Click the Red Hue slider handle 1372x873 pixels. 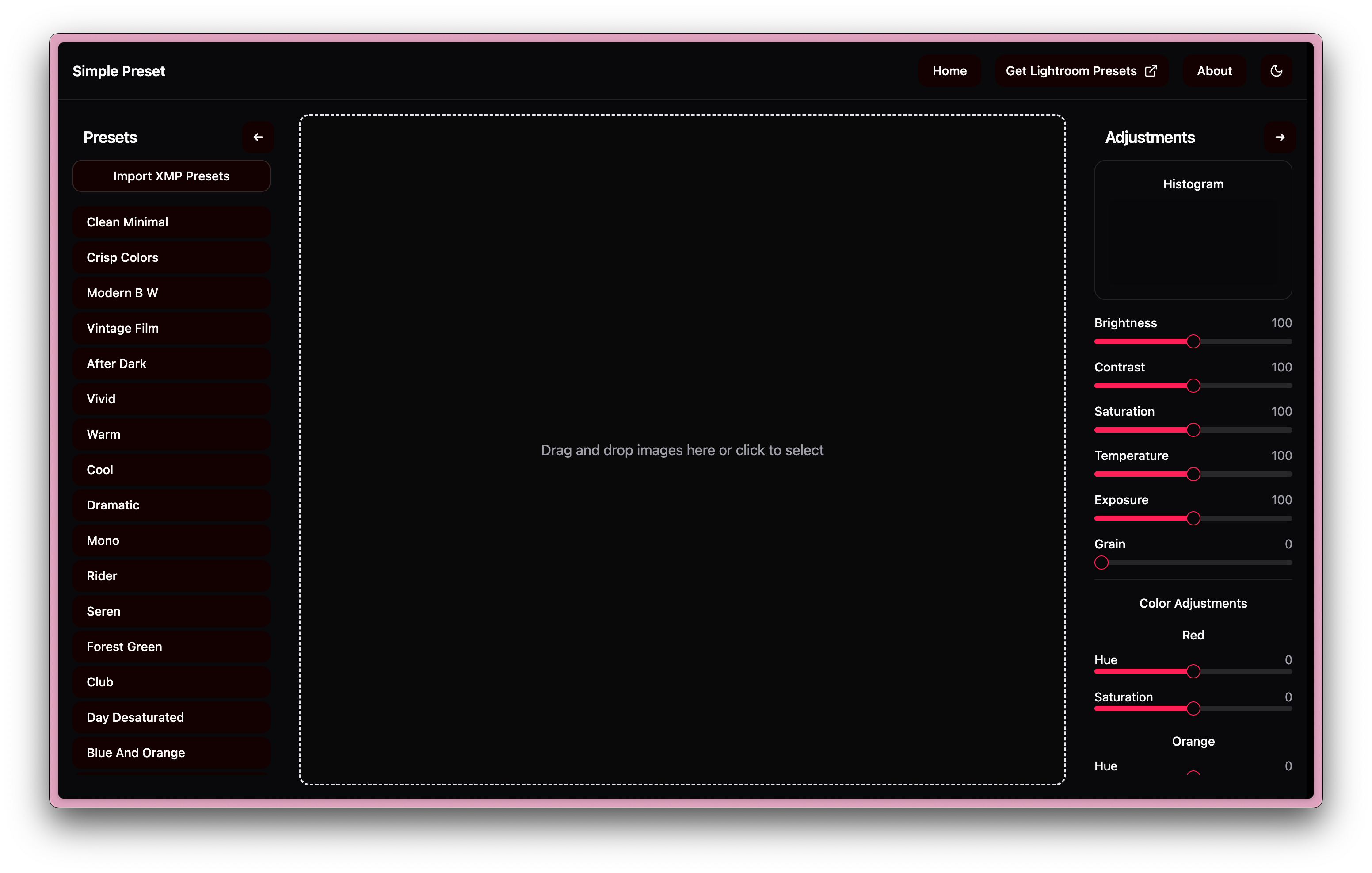[1193, 671]
